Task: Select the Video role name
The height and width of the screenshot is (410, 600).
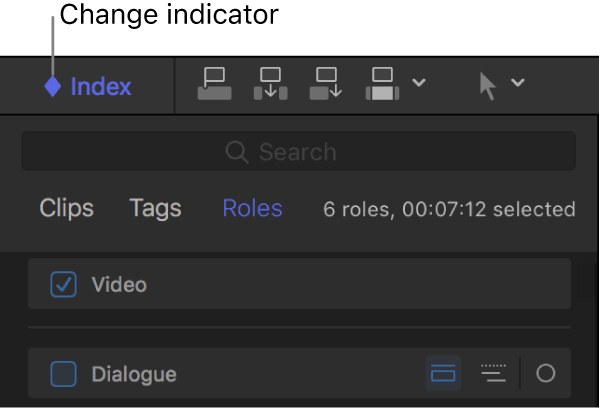Action: point(119,285)
